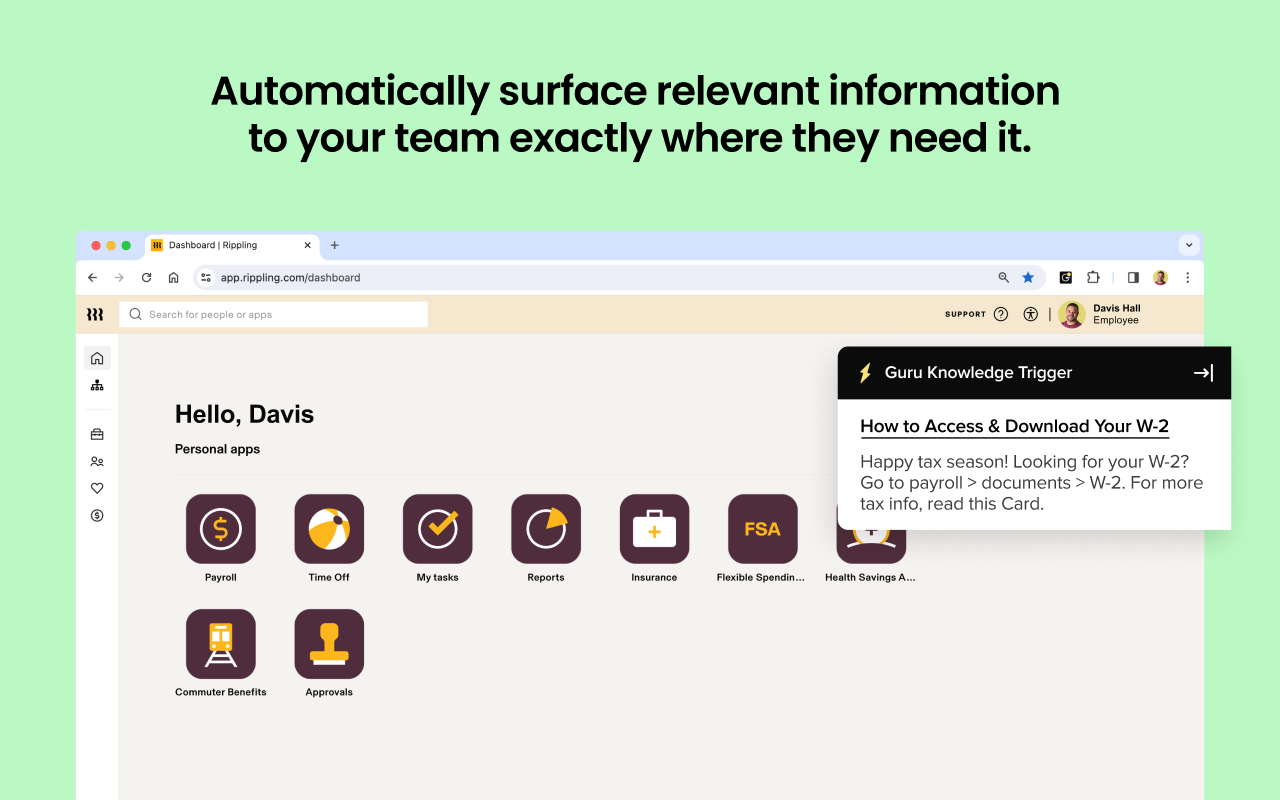The image size is (1280, 800).
Task: Click the Search for people or apps field
Action: coord(273,314)
